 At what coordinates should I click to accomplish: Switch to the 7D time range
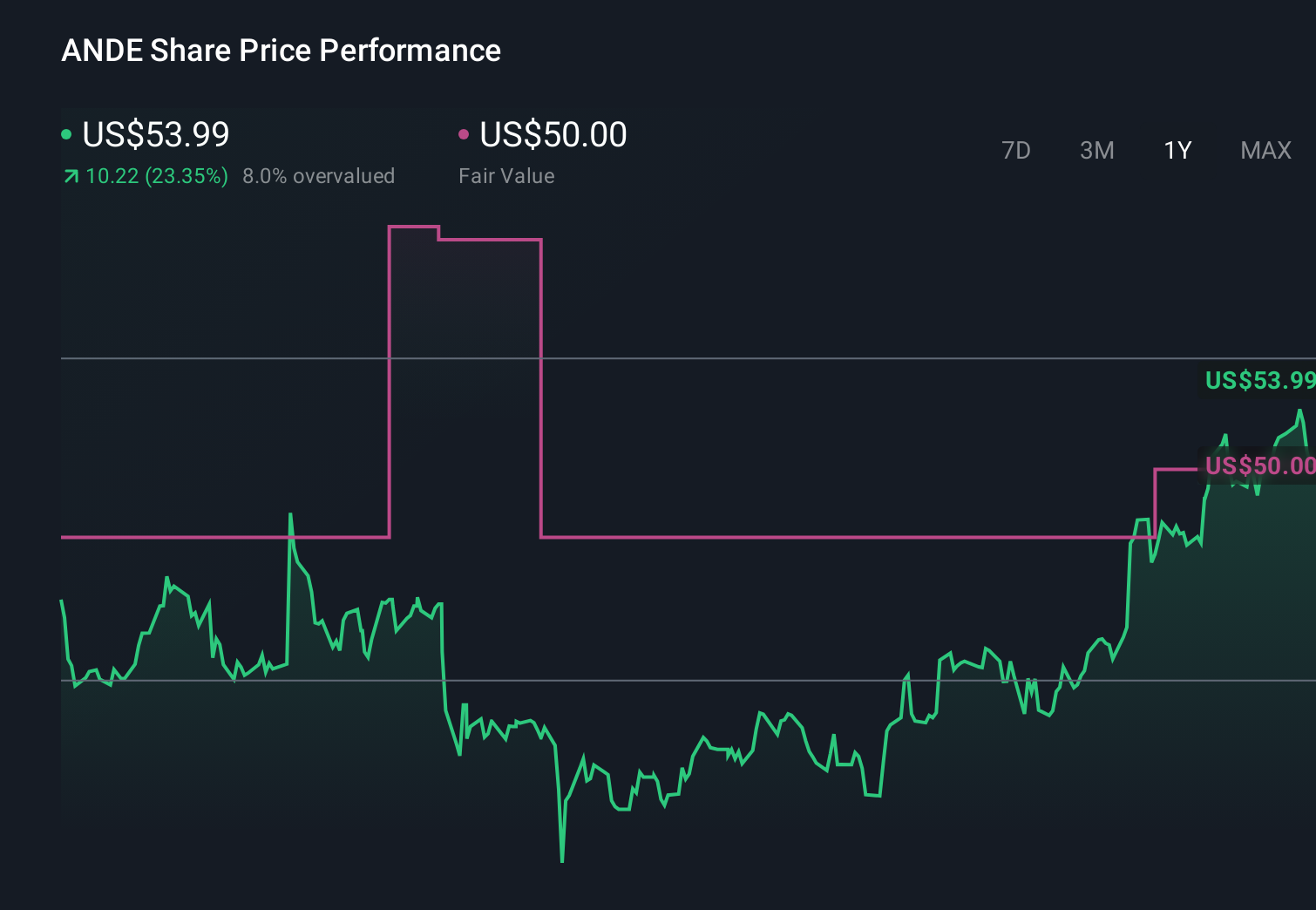pos(1016,150)
